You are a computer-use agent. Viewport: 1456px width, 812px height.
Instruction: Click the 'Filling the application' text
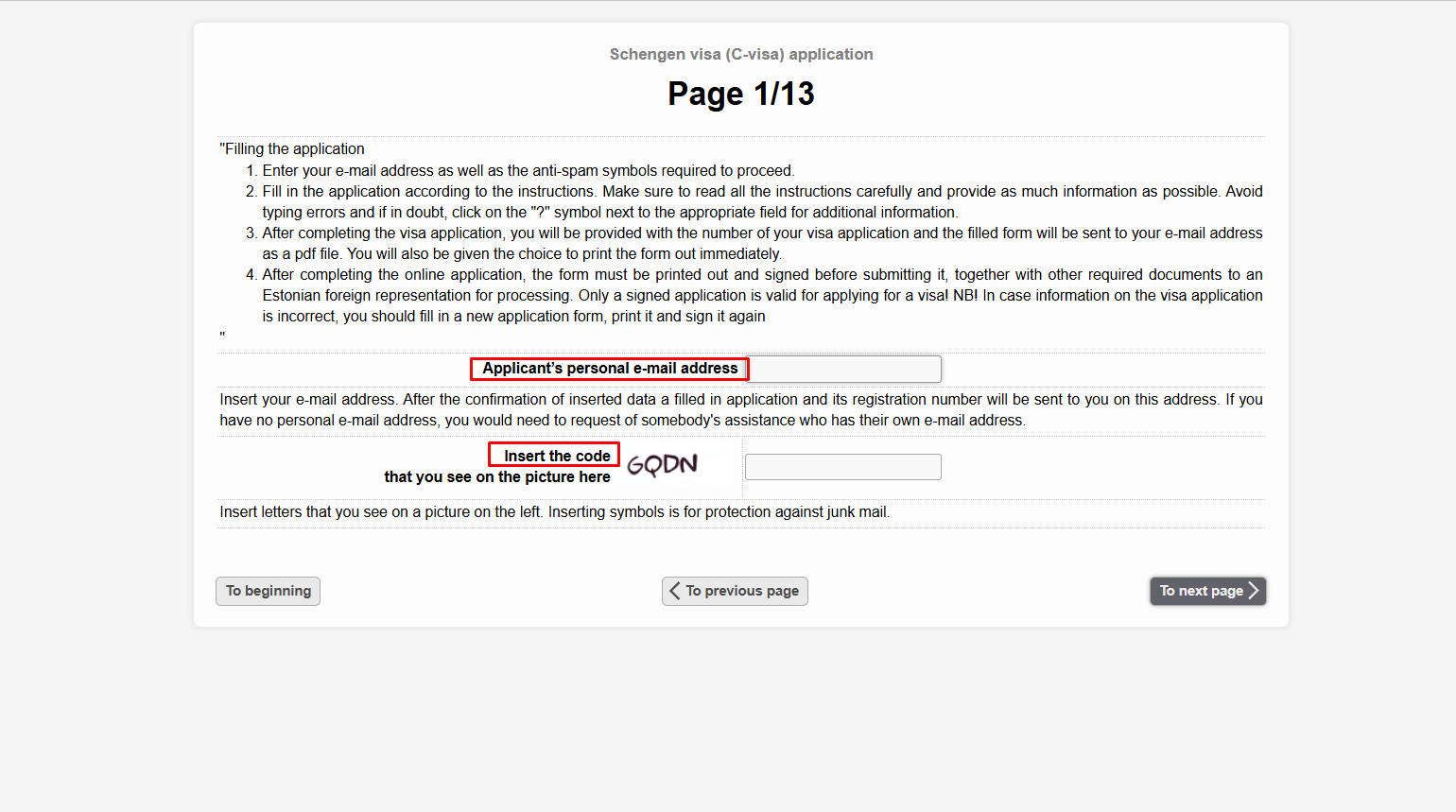coord(292,148)
